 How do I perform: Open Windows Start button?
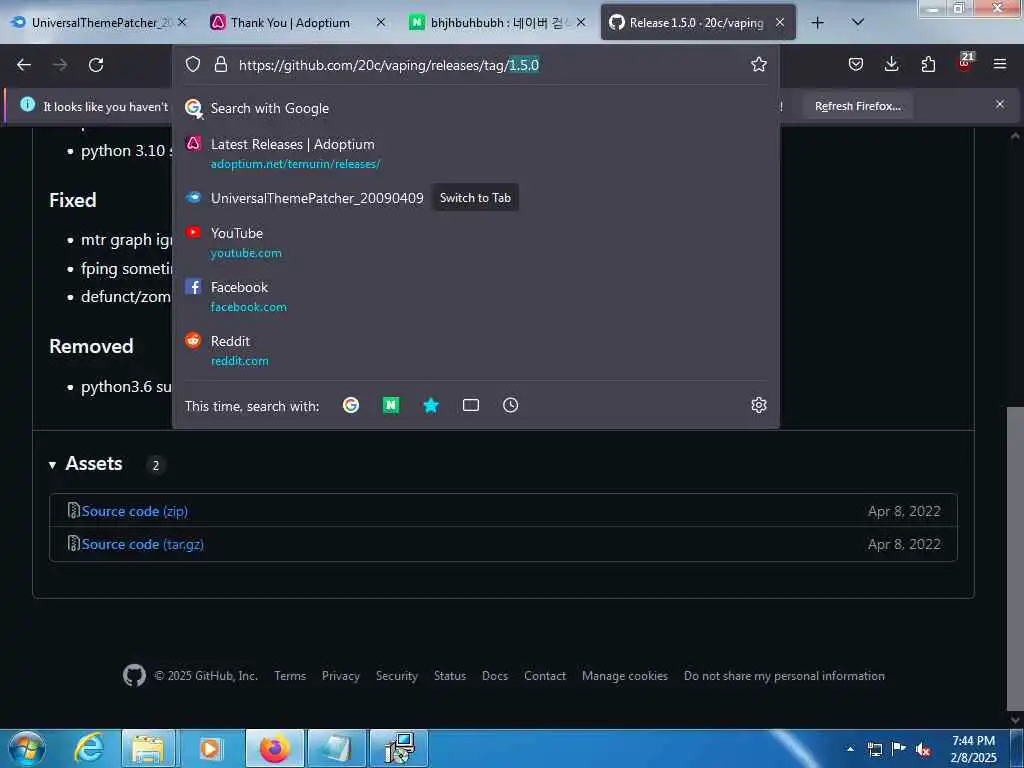(x=27, y=748)
